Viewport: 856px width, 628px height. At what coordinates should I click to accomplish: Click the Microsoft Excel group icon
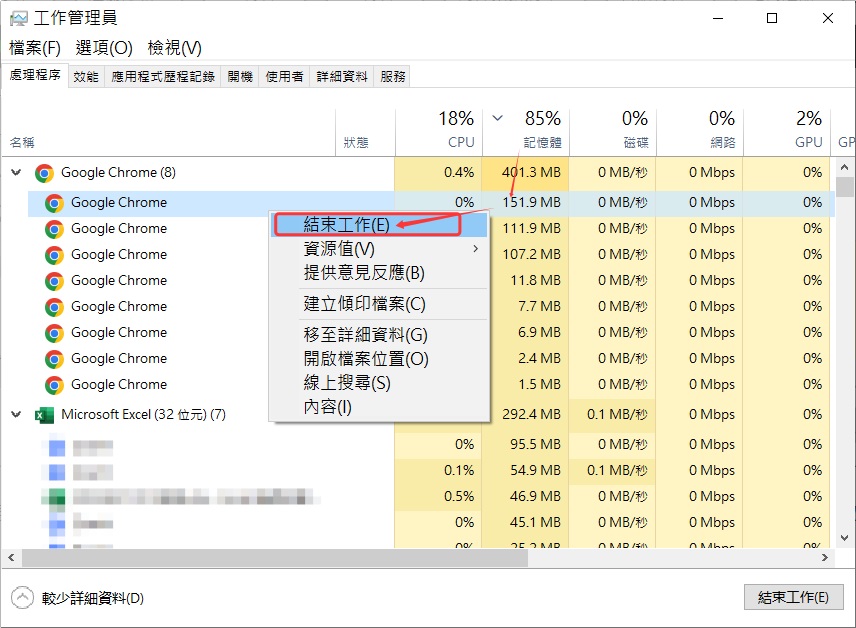pyautogui.click(x=44, y=415)
